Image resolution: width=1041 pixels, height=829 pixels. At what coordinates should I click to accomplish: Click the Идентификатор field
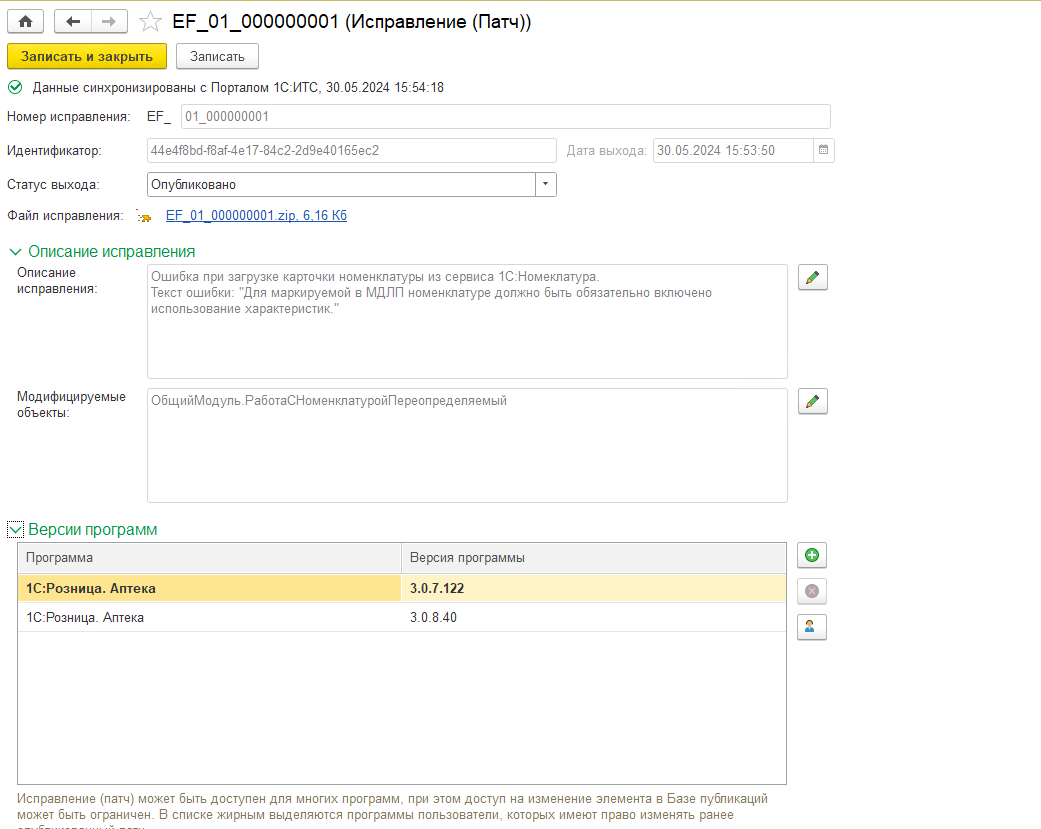[352, 151]
